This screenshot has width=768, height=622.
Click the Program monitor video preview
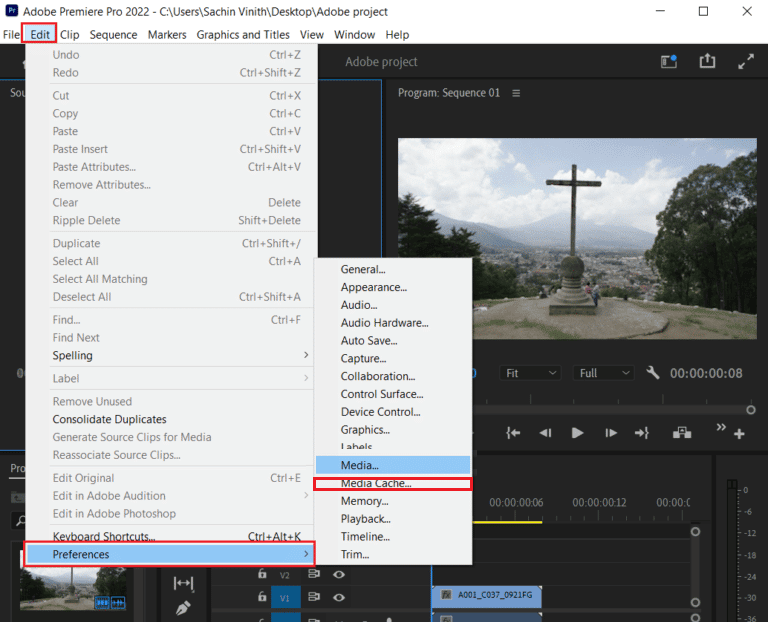(577, 238)
